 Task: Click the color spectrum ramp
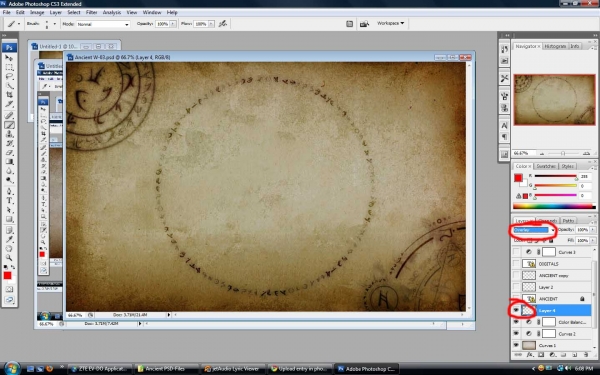[x=554, y=207]
